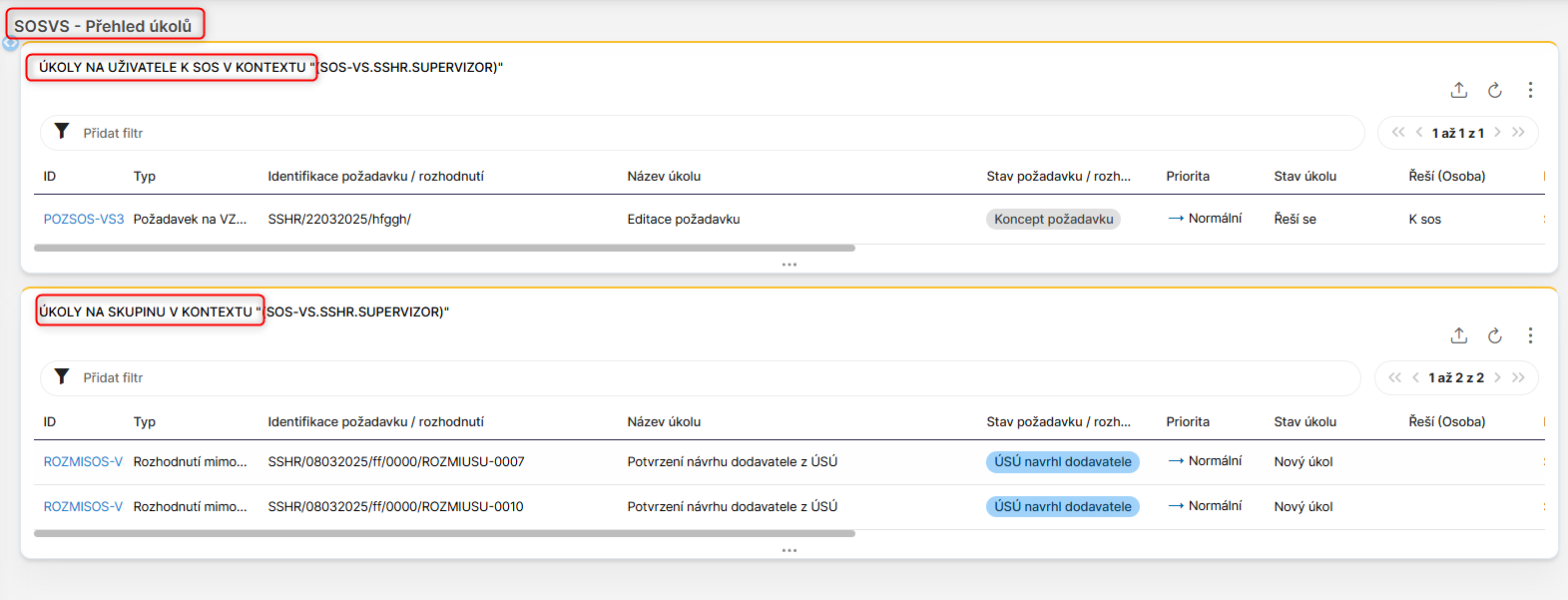Sort group tasks by Stav úkolu column
This screenshot has height=600, width=1568.
pyautogui.click(x=1305, y=421)
